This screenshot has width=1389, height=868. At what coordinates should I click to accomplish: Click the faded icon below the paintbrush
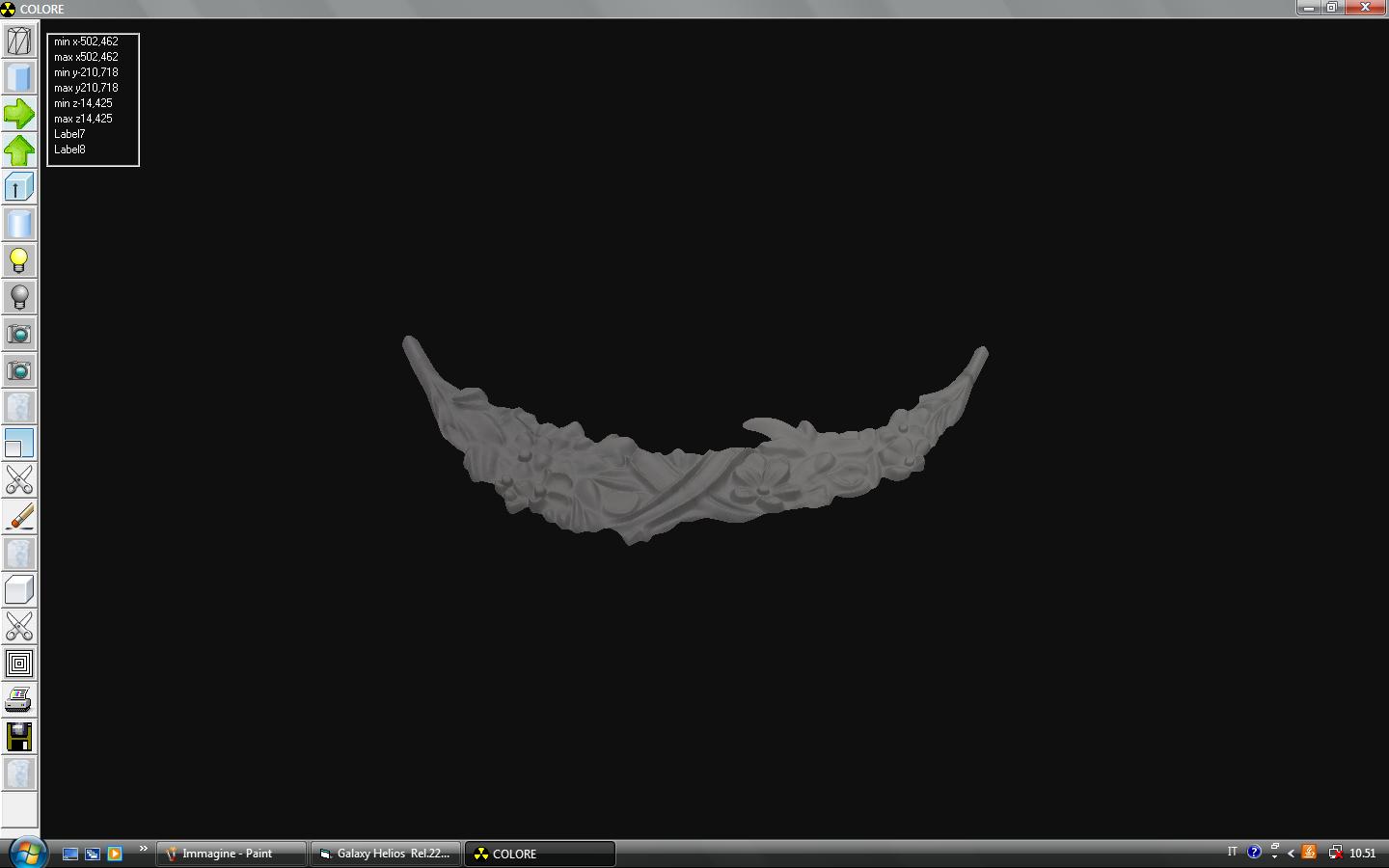pos(19,554)
